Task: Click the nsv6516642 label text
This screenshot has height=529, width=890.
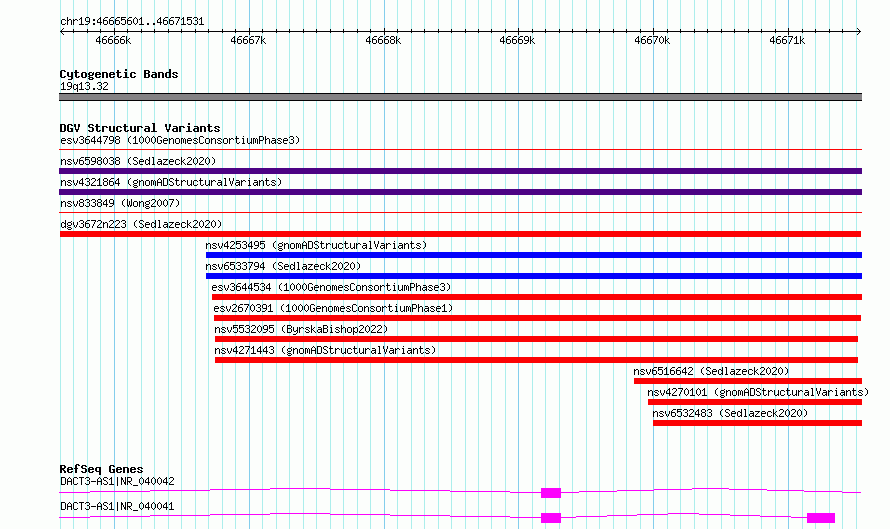Action: click(711, 371)
